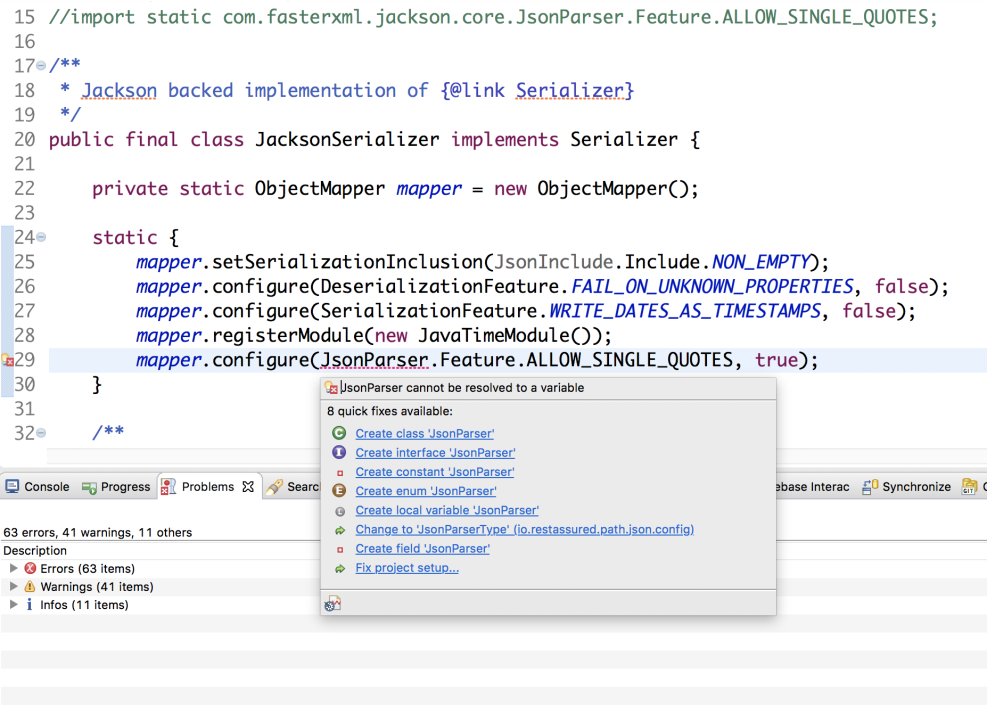Expand the Errors (63 items) tree node
987x723 pixels.
click(13, 569)
